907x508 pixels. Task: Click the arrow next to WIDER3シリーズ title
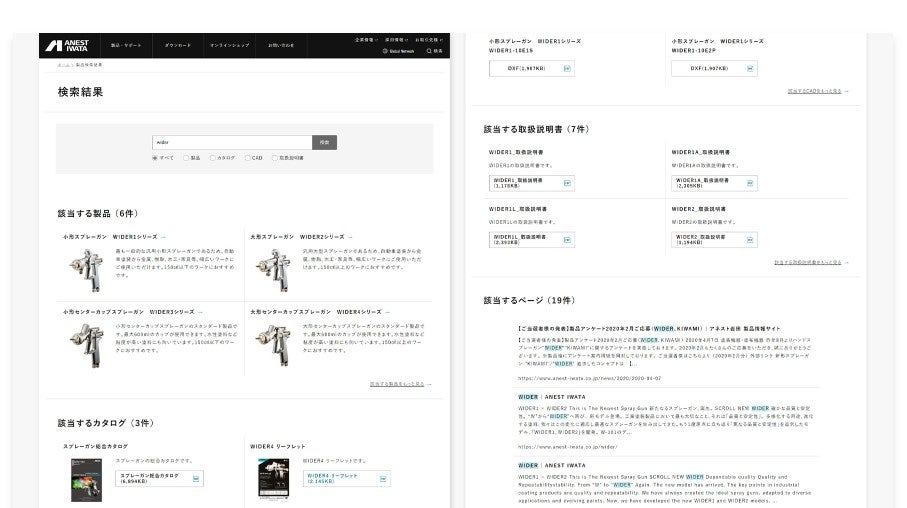click(200, 312)
